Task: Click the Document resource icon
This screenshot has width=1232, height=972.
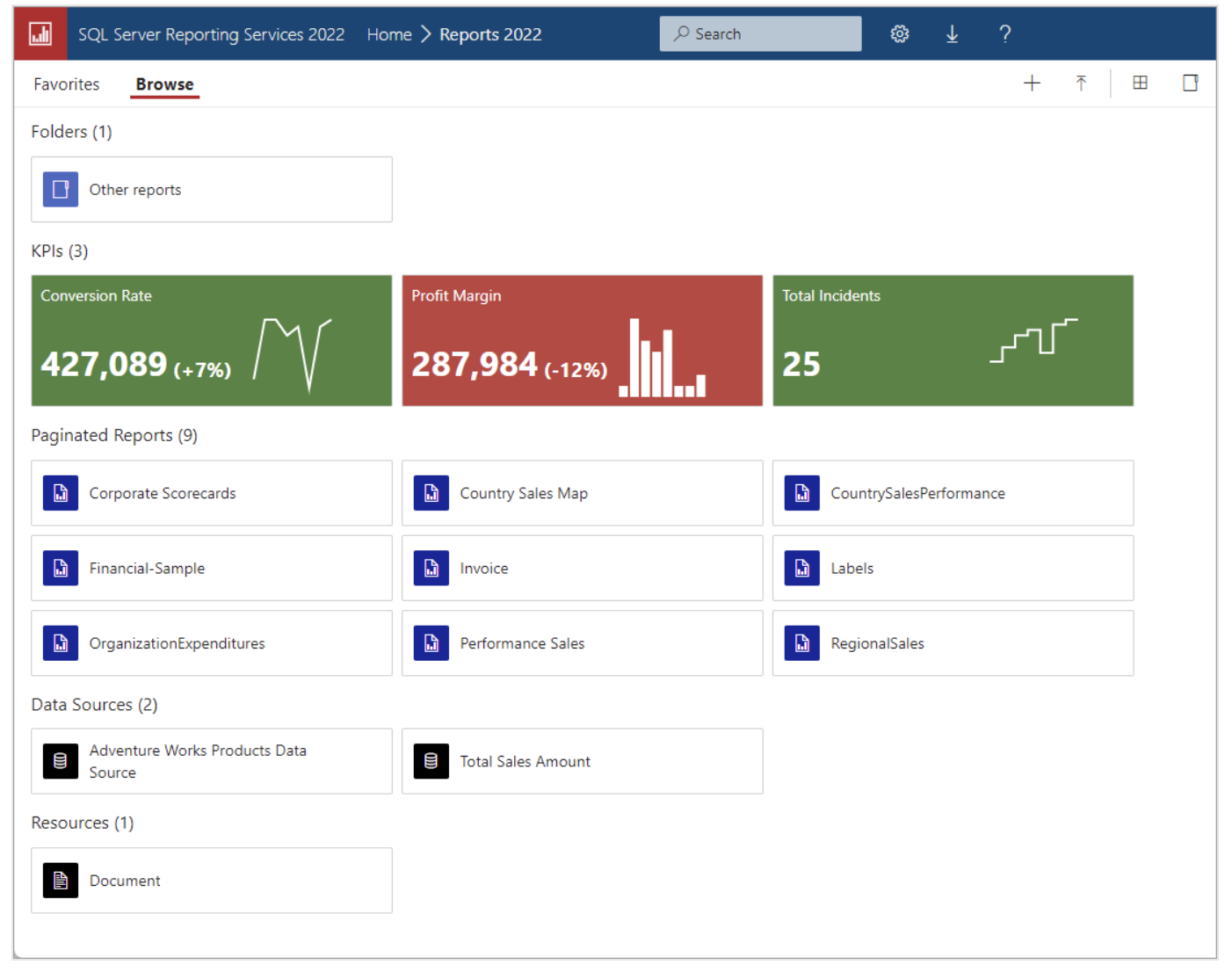Action: point(61,881)
